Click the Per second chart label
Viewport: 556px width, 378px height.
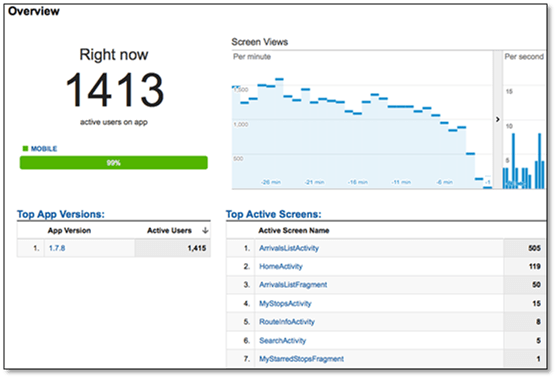coord(524,57)
